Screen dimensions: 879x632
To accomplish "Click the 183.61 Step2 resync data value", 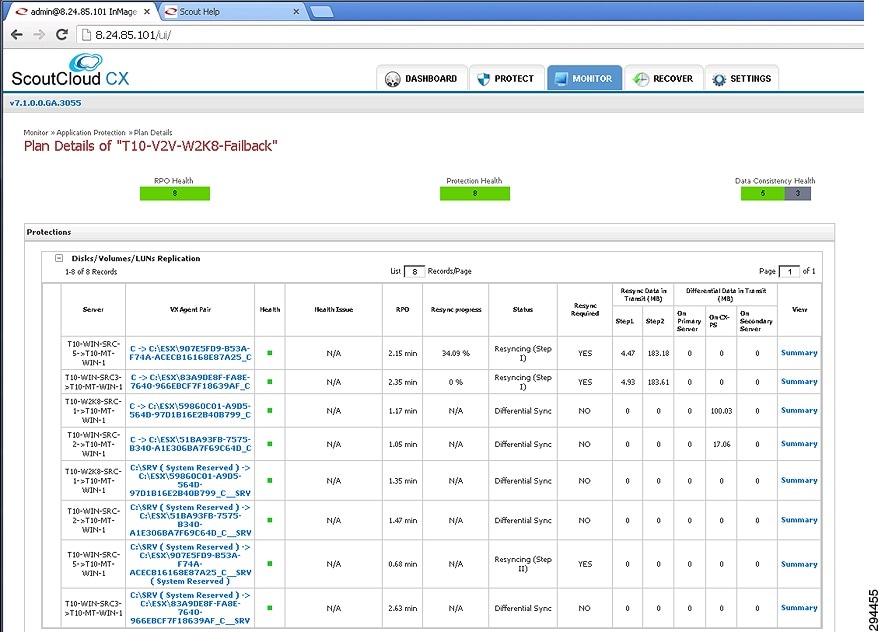I will pyautogui.click(x=658, y=382).
